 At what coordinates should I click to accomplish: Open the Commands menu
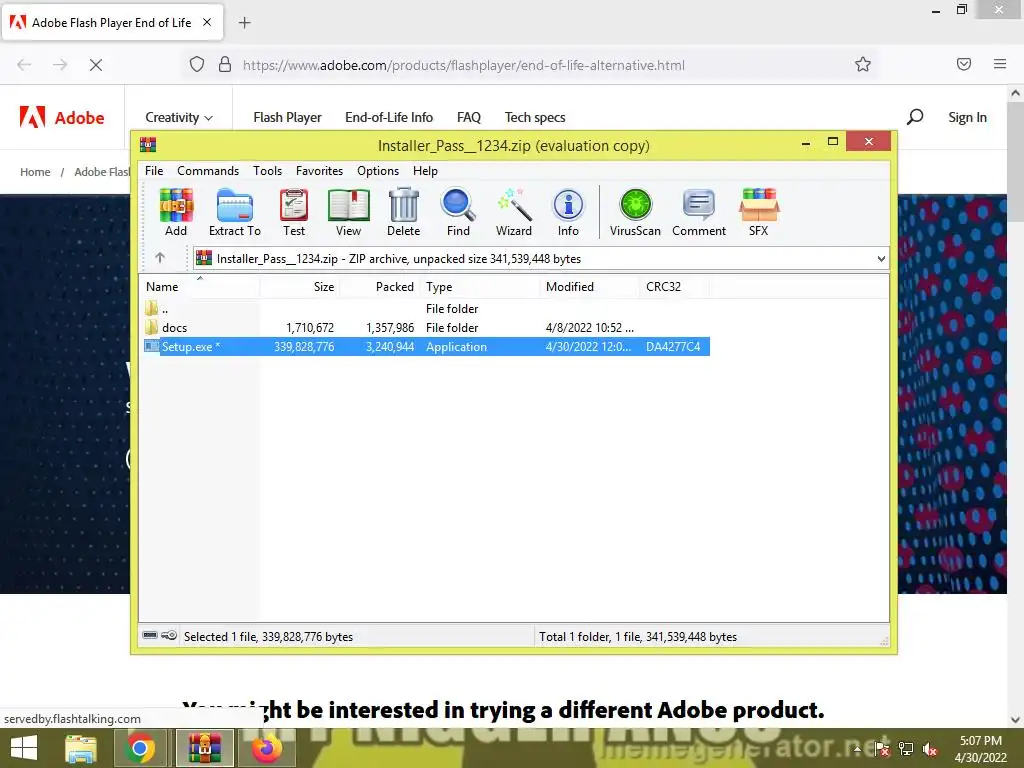(208, 170)
